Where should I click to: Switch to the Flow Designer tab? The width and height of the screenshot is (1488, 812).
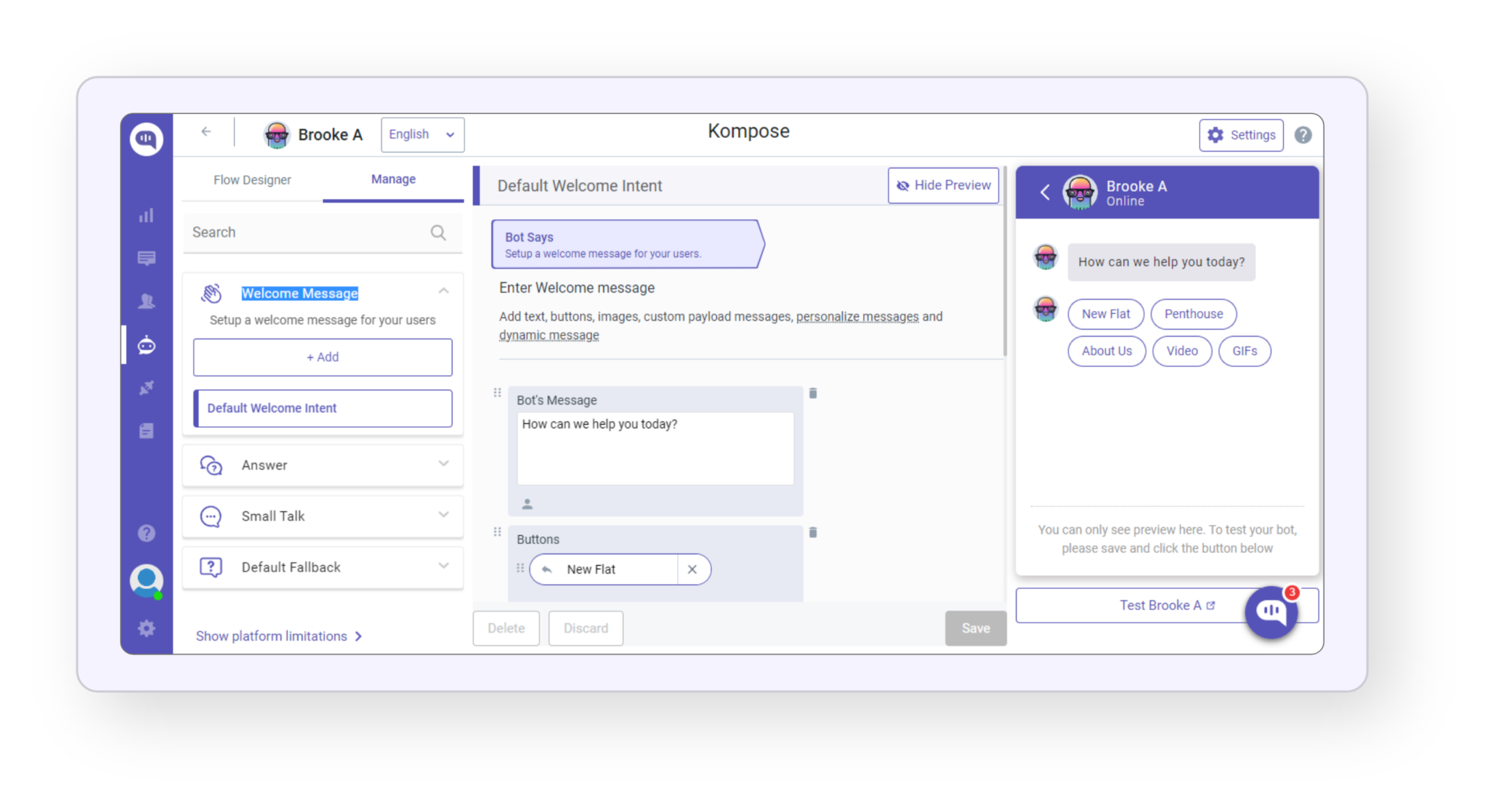(x=251, y=179)
